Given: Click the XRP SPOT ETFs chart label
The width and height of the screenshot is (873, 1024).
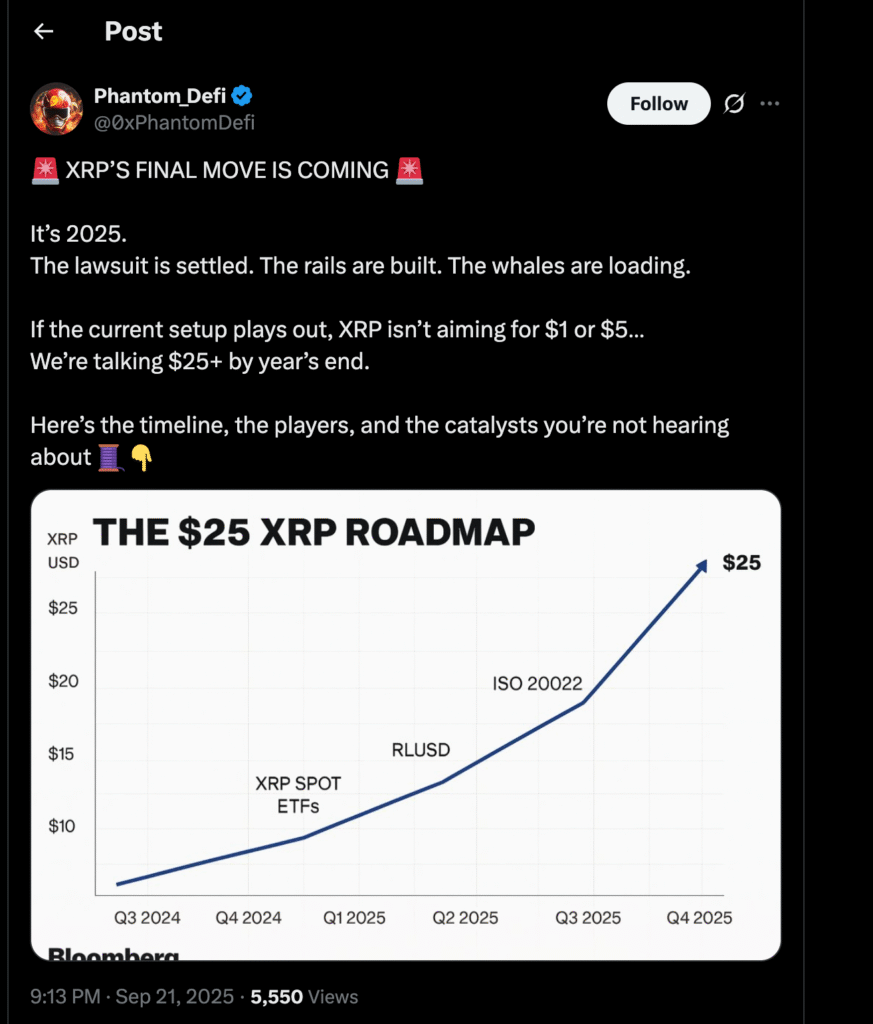Looking at the screenshot, I should (x=298, y=795).
